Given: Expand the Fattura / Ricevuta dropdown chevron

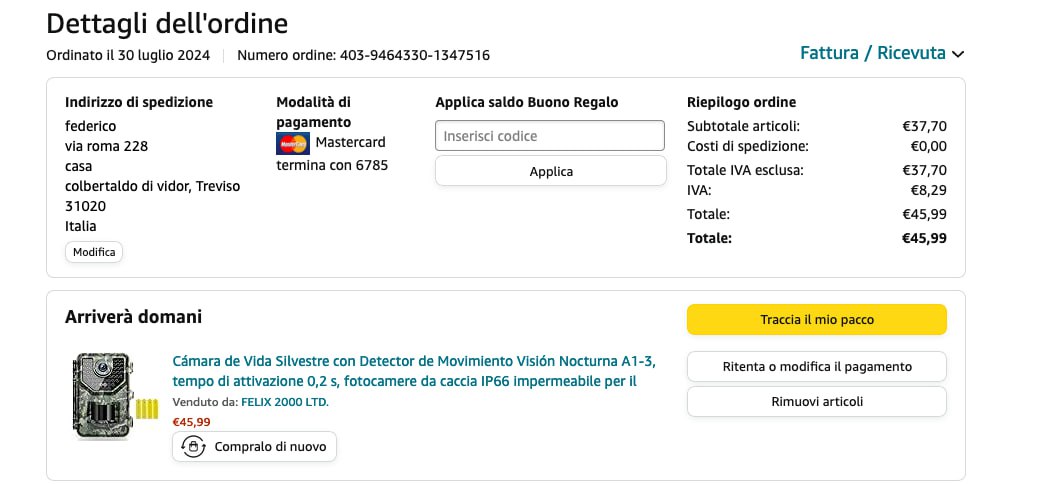Looking at the screenshot, I should [959, 54].
